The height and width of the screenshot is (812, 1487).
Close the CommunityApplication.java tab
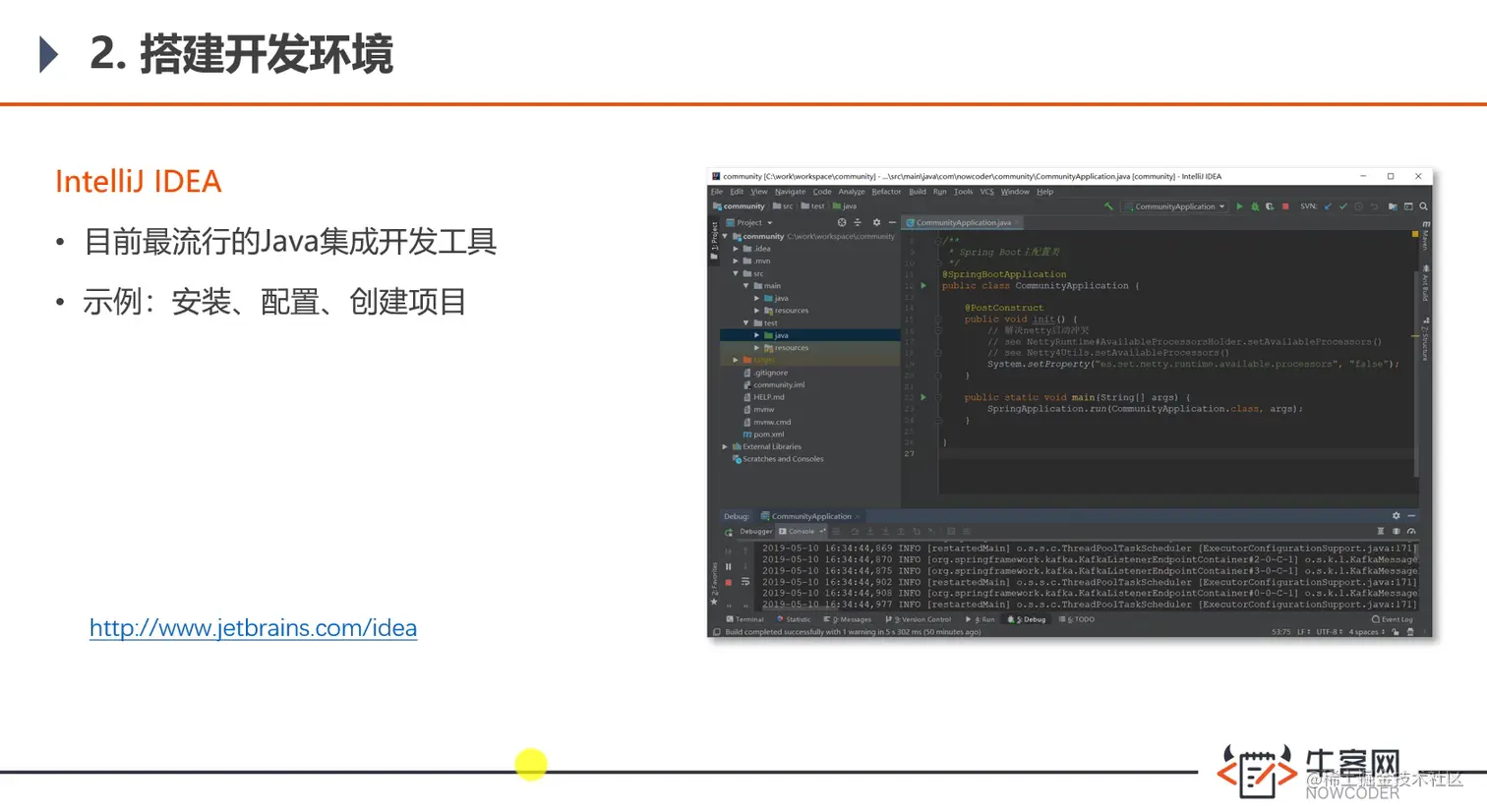pos(1018,223)
